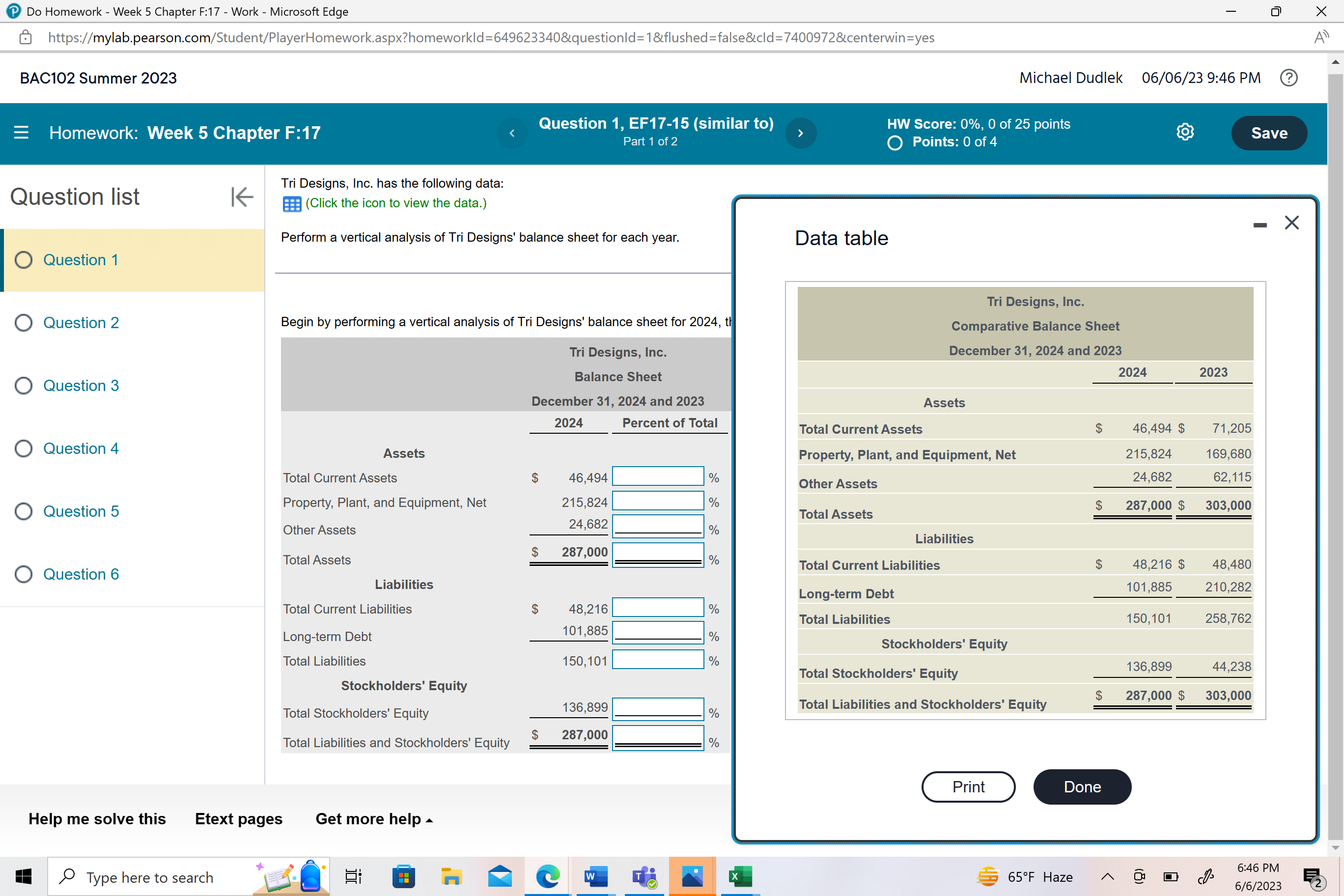Minimize the Data table dialog
The width and height of the screenshot is (1344, 896).
click(x=1260, y=224)
